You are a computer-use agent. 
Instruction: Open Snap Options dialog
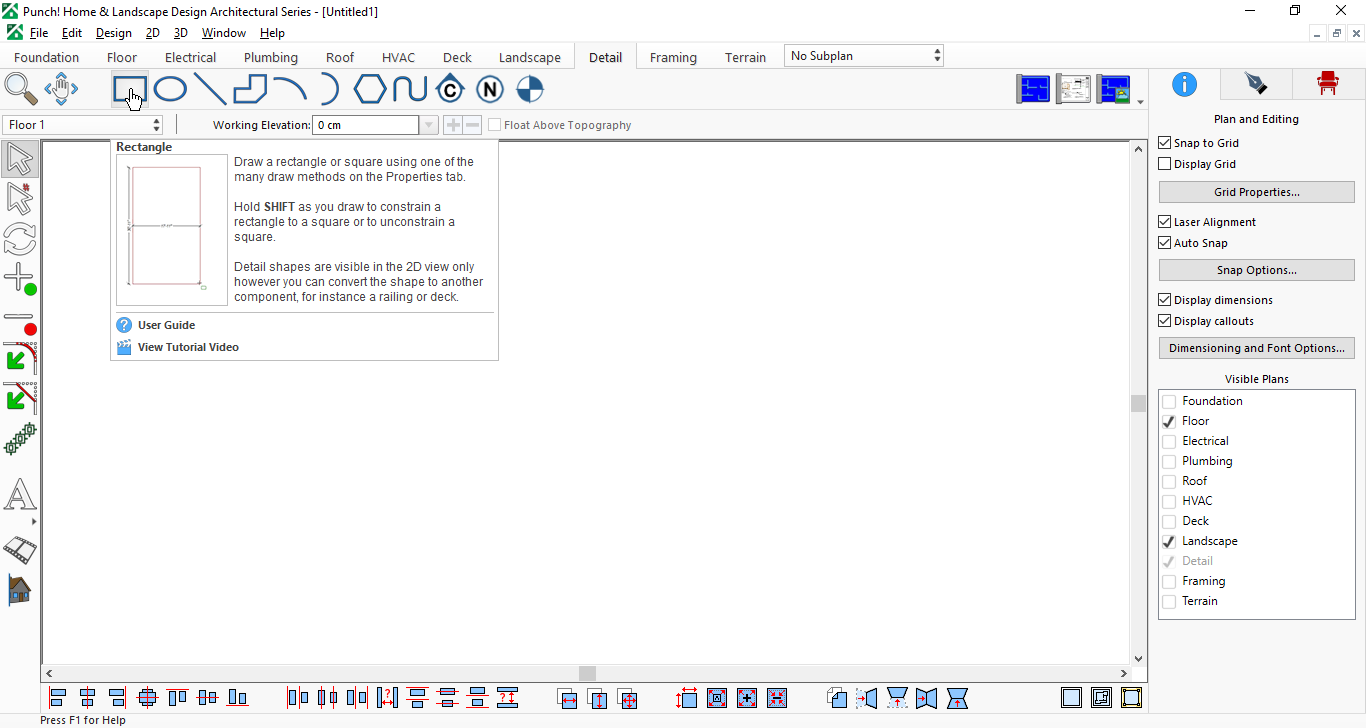1257,270
